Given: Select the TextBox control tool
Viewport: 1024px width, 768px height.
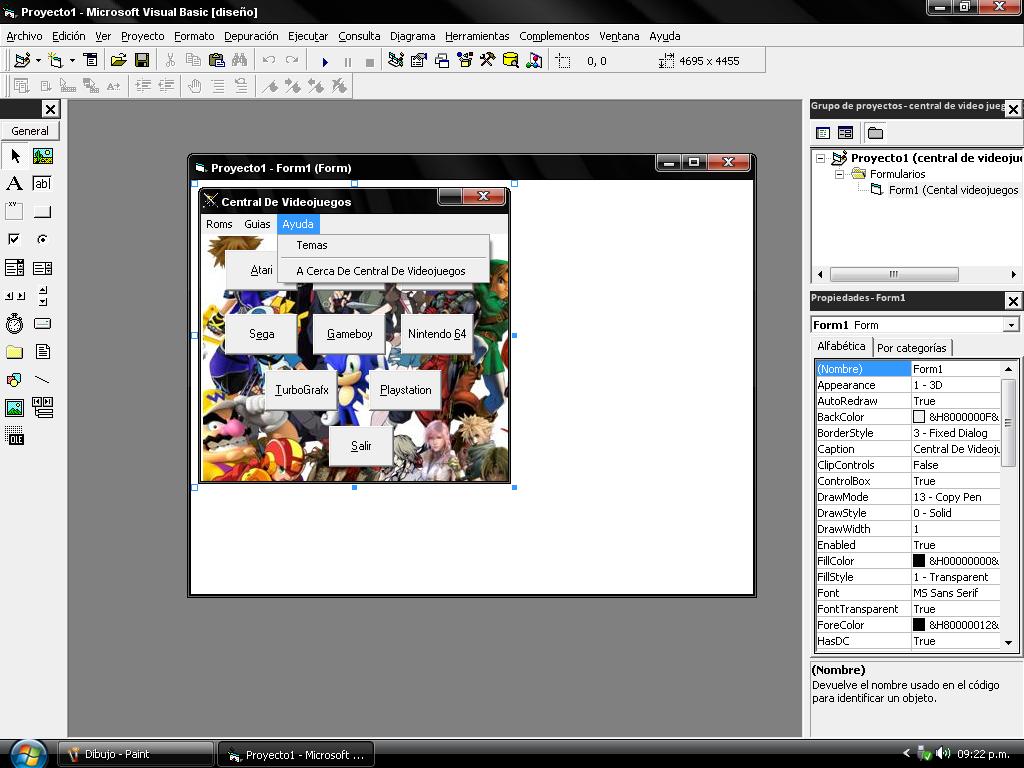Looking at the screenshot, I should point(42,184).
